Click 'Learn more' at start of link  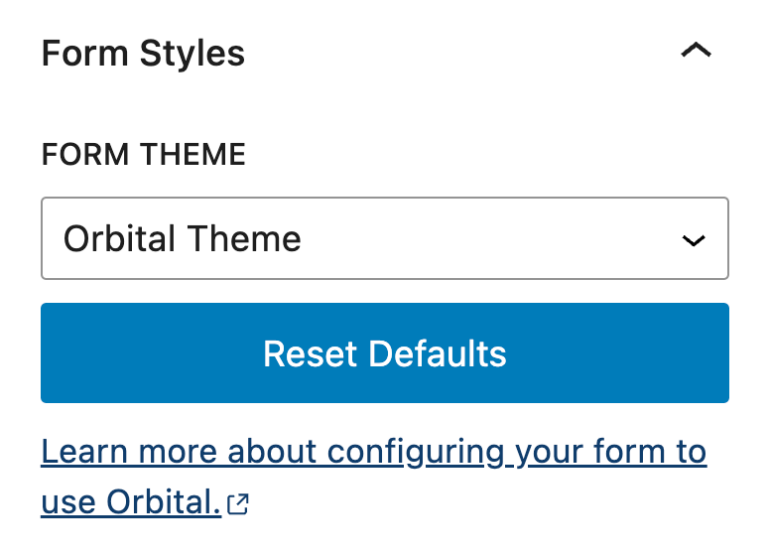pyautogui.click(x=129, y=451)
